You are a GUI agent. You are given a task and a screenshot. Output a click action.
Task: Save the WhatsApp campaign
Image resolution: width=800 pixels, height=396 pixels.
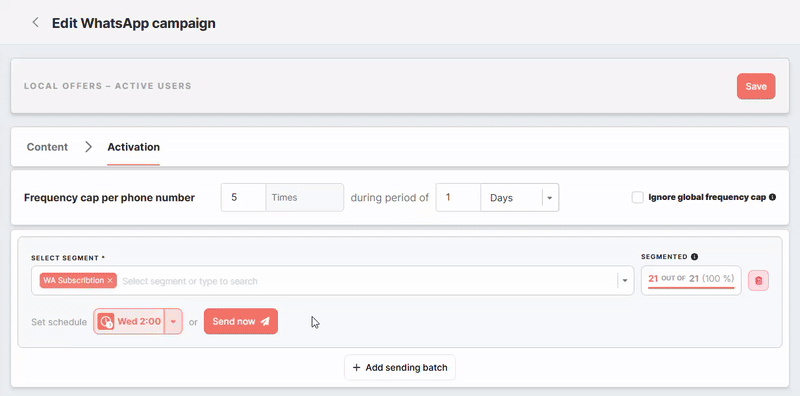click(756, 86)
